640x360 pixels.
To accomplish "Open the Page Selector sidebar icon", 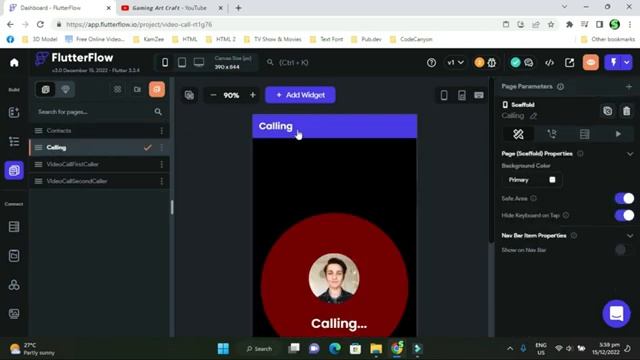I will (x=14, y=170).
